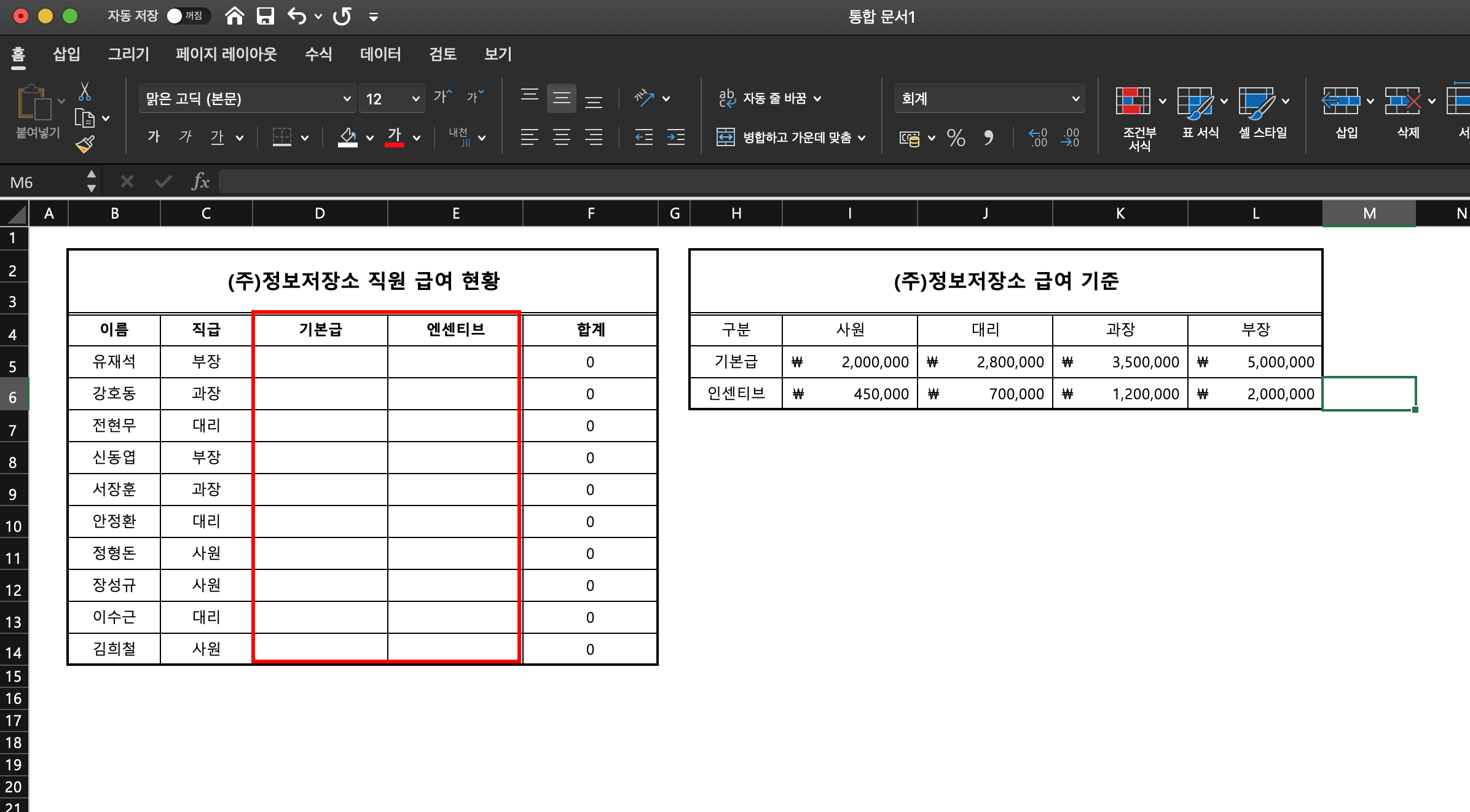The image size is (1470, 812).
Task: Click 병합하고 가운데 맞춤 merge button
Action: tap(790, 138)
